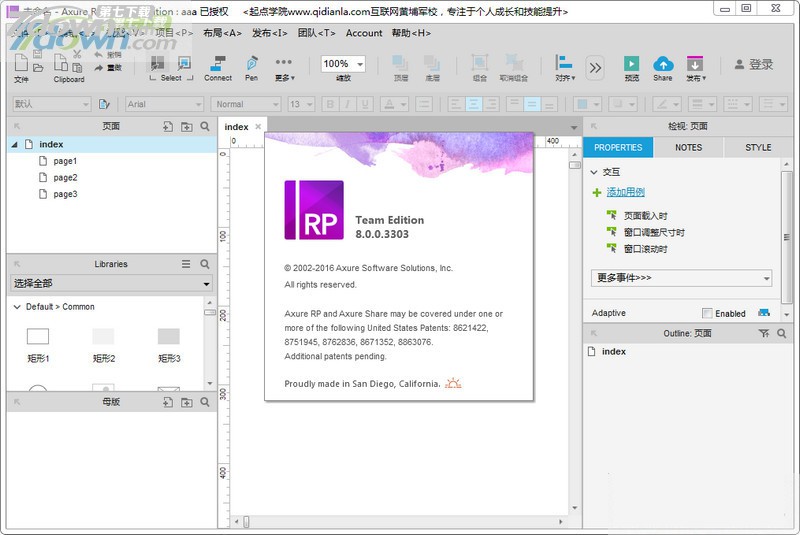800x535 pixels.
Task: Click the Outline panel filter icon
Action: coord(764,333)
